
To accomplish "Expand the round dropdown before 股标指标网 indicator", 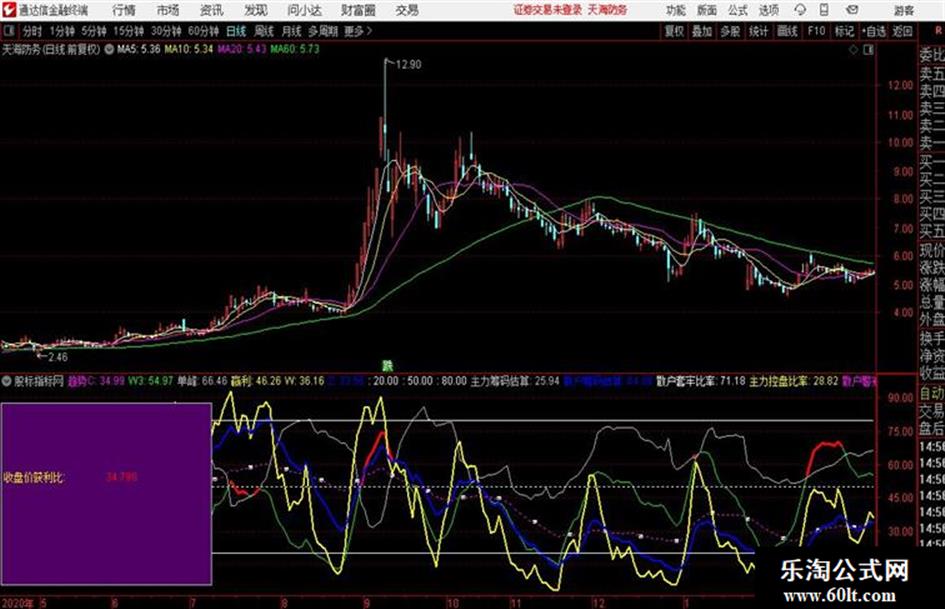I will point(6,381).
